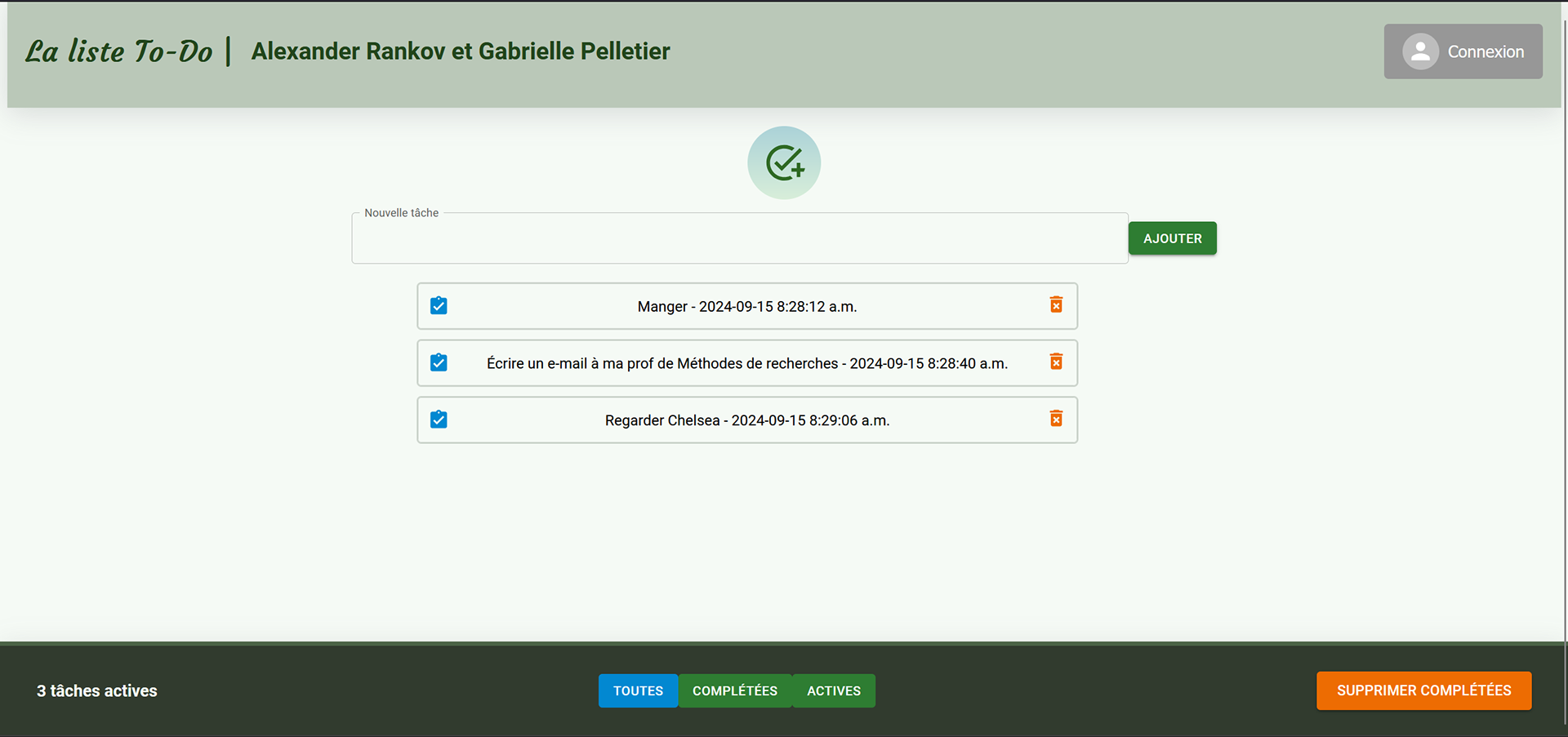The image size is (1568, 737).
Task: Click the Alexander Rankov et Gabrielle Pelletier heading
Action: click(x=461, y=51)
